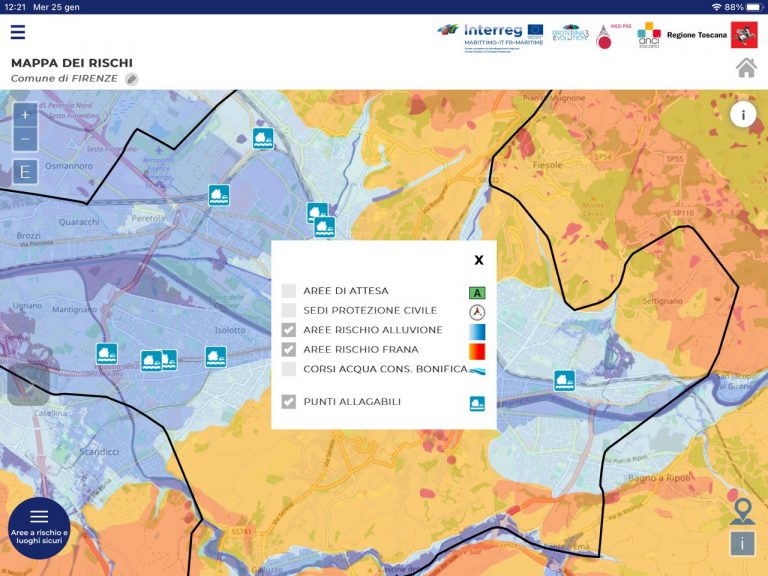Click the red-orange landslide risk color swatch

pyautogui.click(x=478, y=350)
